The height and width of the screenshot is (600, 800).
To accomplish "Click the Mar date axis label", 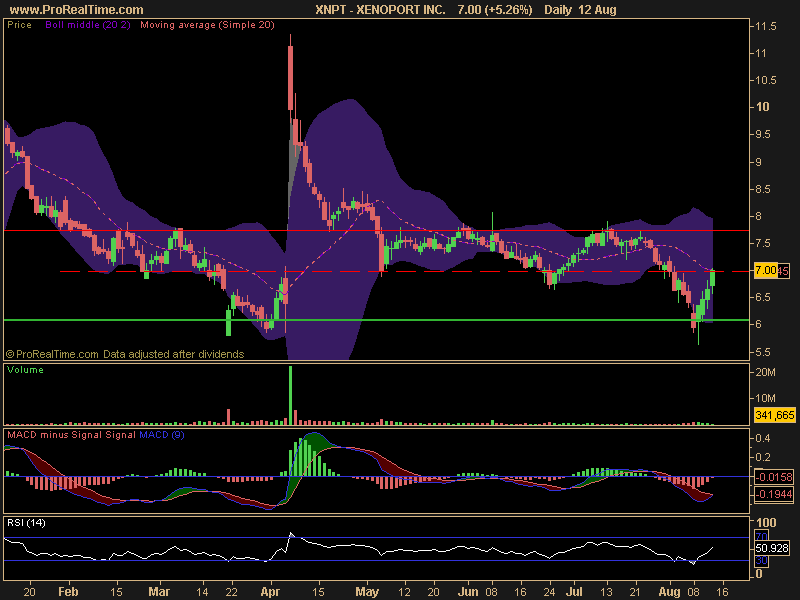I will [159, 591].
